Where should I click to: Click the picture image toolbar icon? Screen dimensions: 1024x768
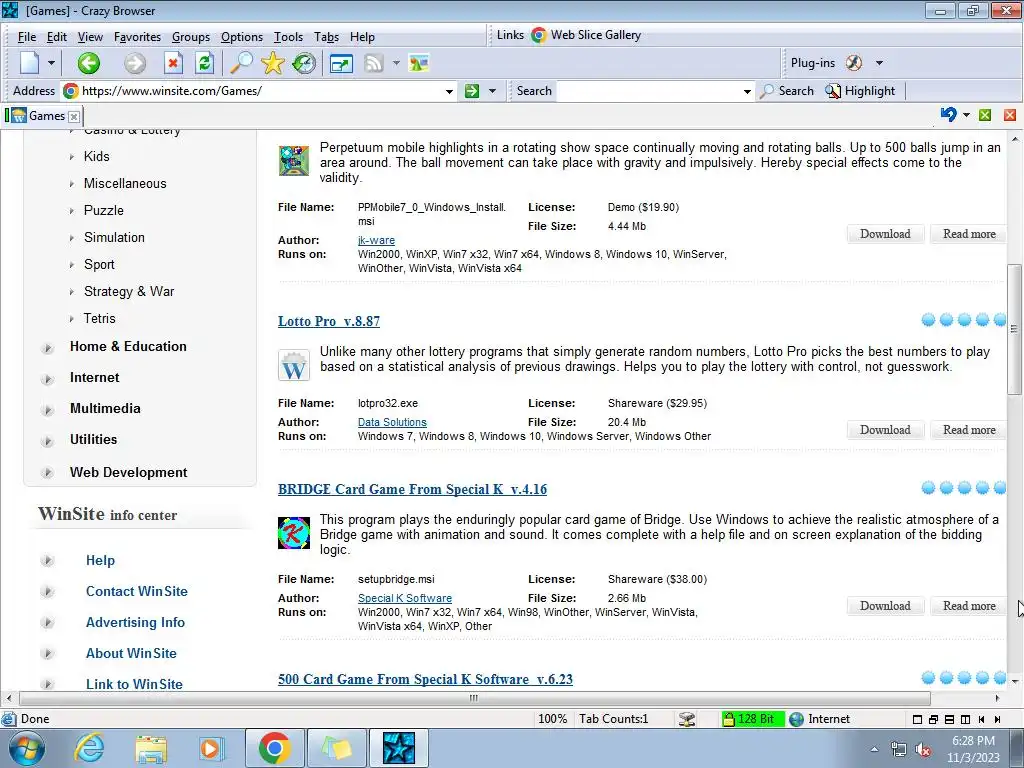pyautogui.click(x=419, y=63)
